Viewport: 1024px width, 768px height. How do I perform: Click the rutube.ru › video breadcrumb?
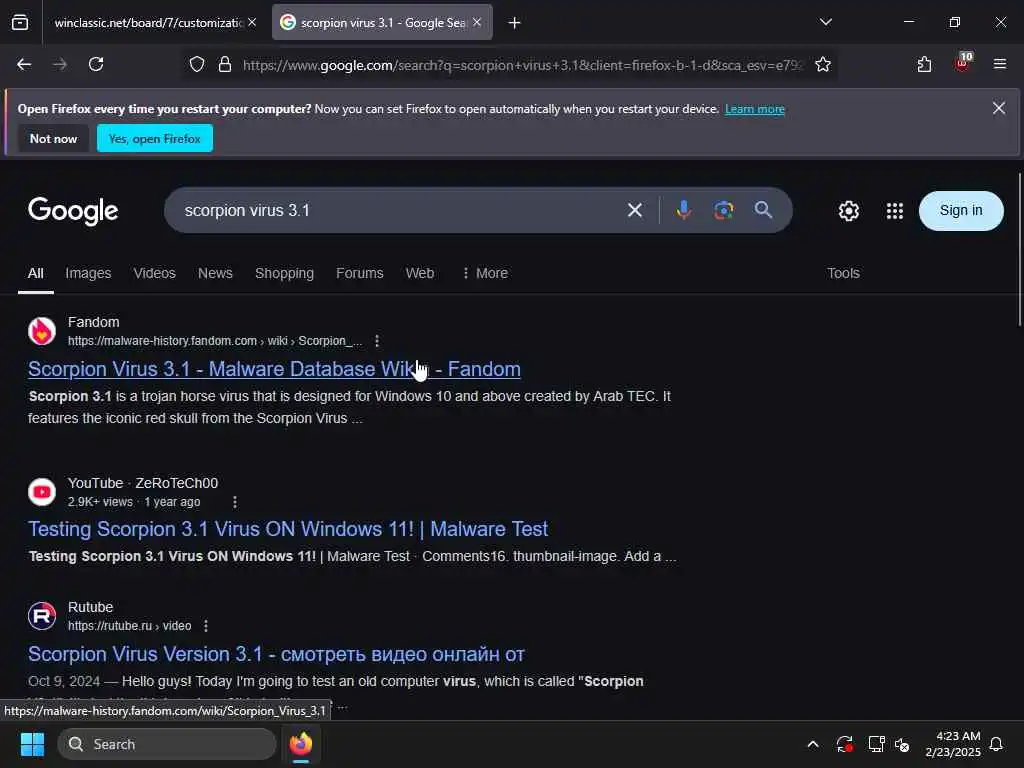pos(130,626)
